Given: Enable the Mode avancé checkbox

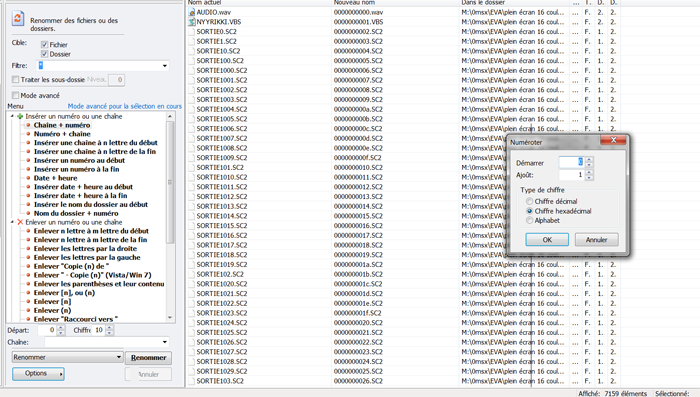Looking at the screenshot, I should pos(16,96).
